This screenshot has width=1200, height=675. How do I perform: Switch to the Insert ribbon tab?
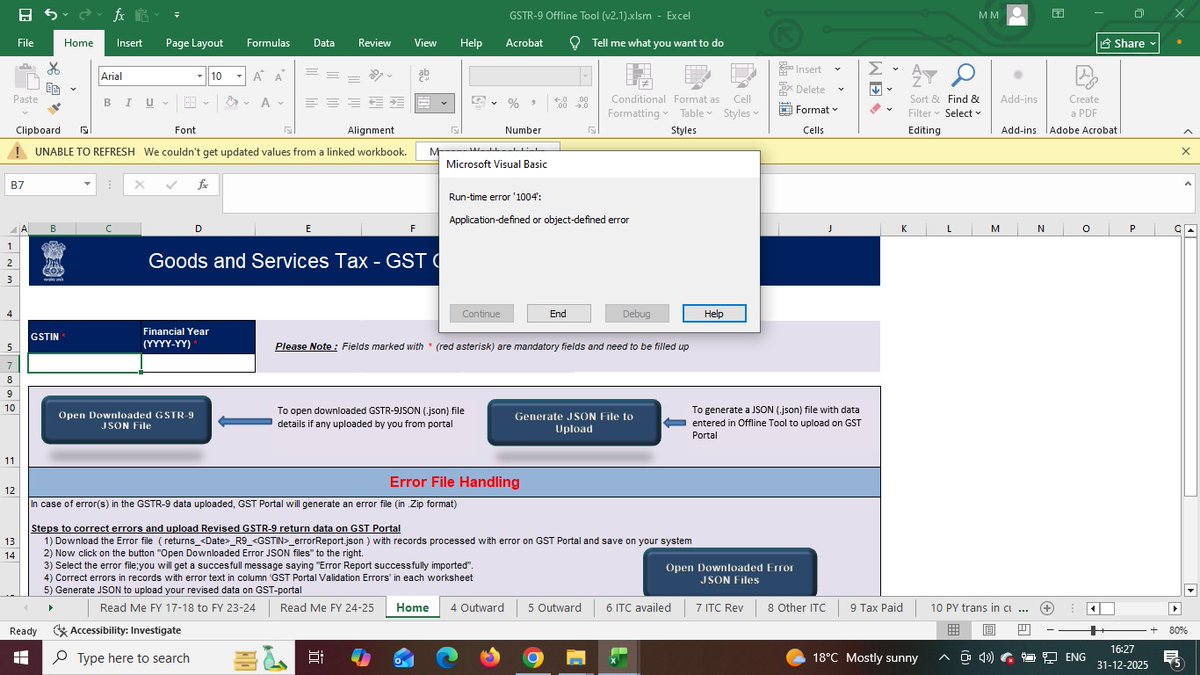pyautogui.click(x=129, y=43)
